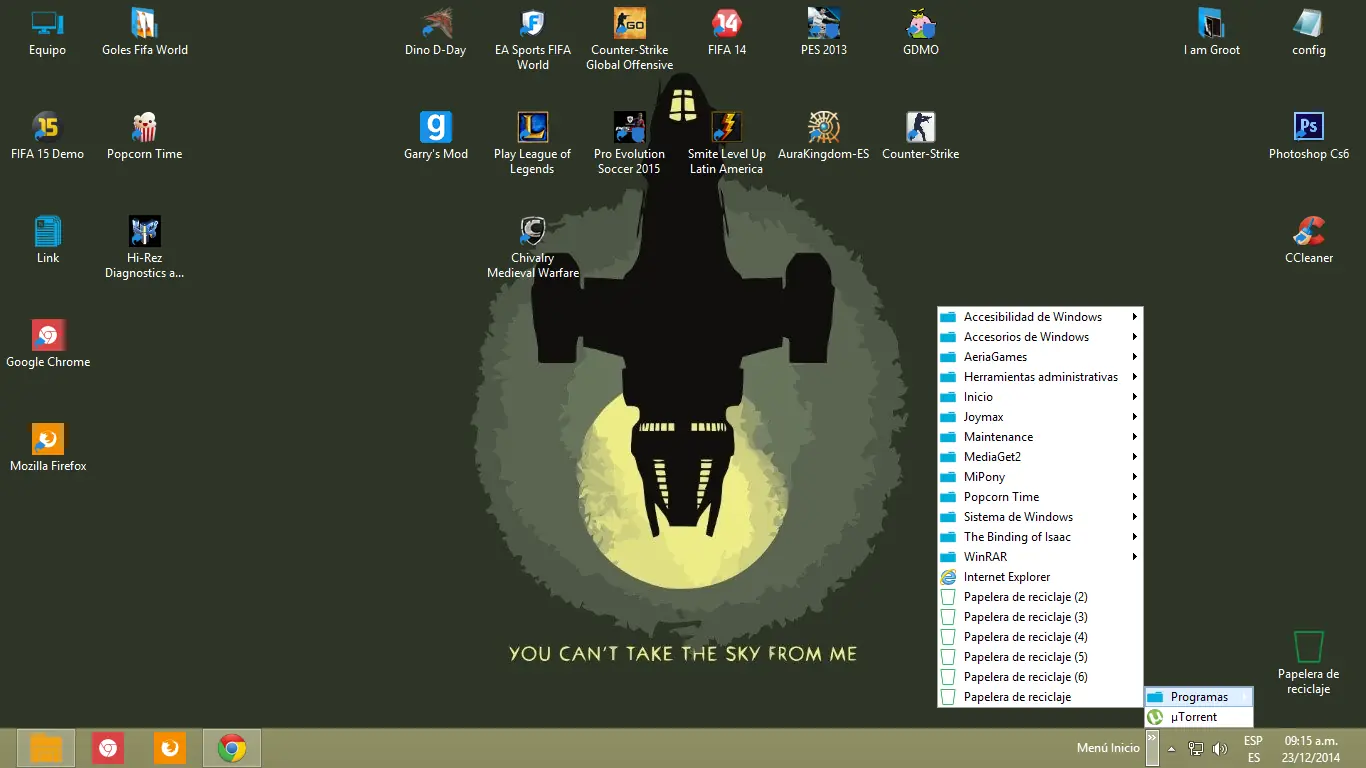Switch input language via ESP indicator
Viewport: 1366px width, 768px height.
coord(1253,748)
